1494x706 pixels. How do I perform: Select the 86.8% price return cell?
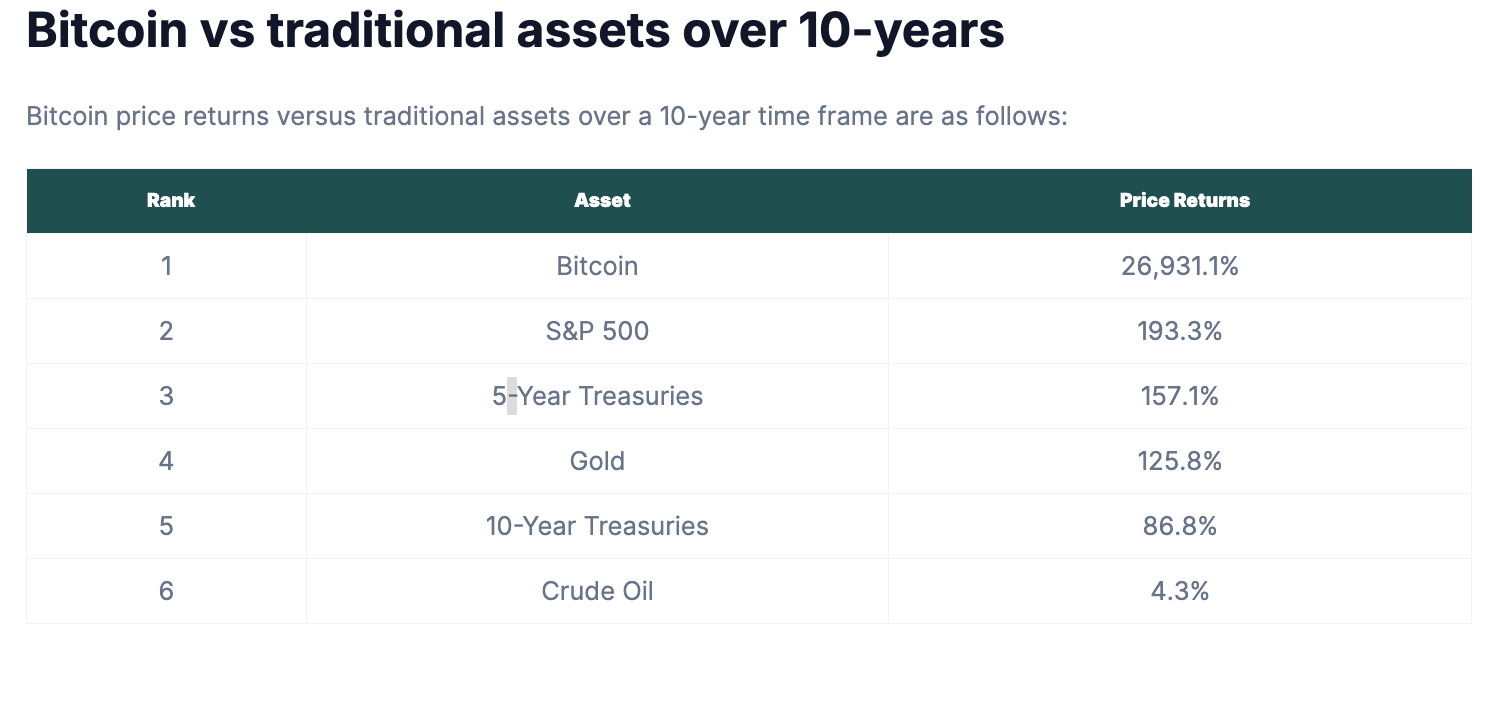1180,526
